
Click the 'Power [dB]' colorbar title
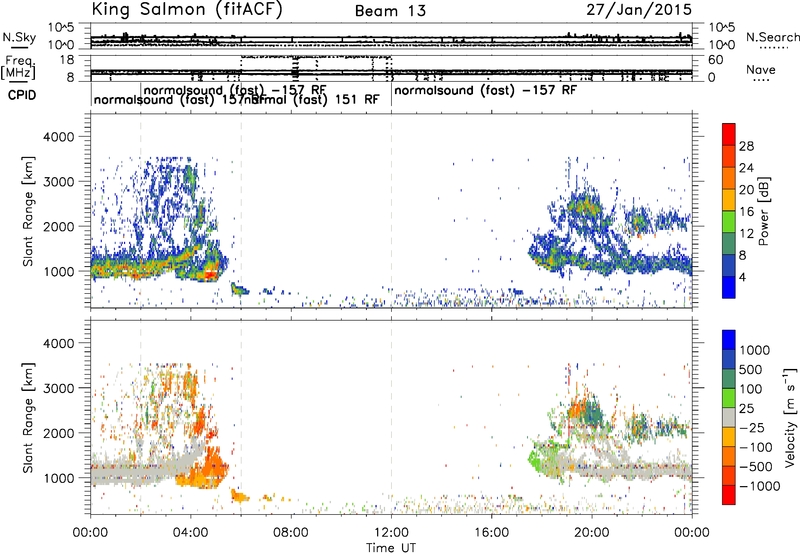763,211
